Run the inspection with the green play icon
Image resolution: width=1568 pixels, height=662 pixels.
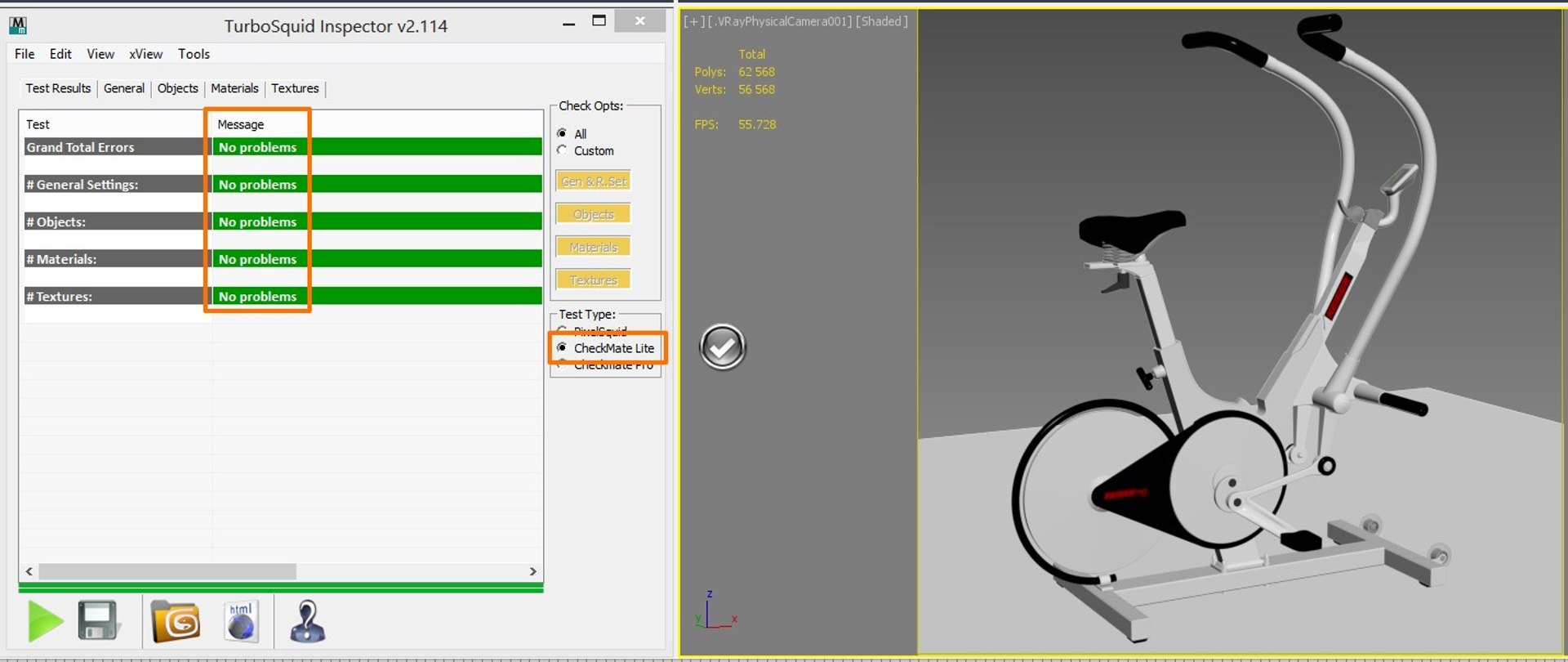click(x=45, y=621)
